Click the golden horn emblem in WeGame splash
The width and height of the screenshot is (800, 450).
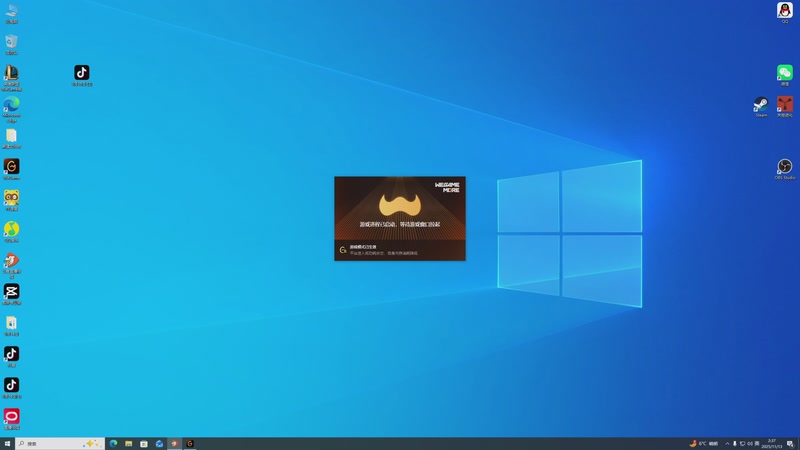pos(399,205)
